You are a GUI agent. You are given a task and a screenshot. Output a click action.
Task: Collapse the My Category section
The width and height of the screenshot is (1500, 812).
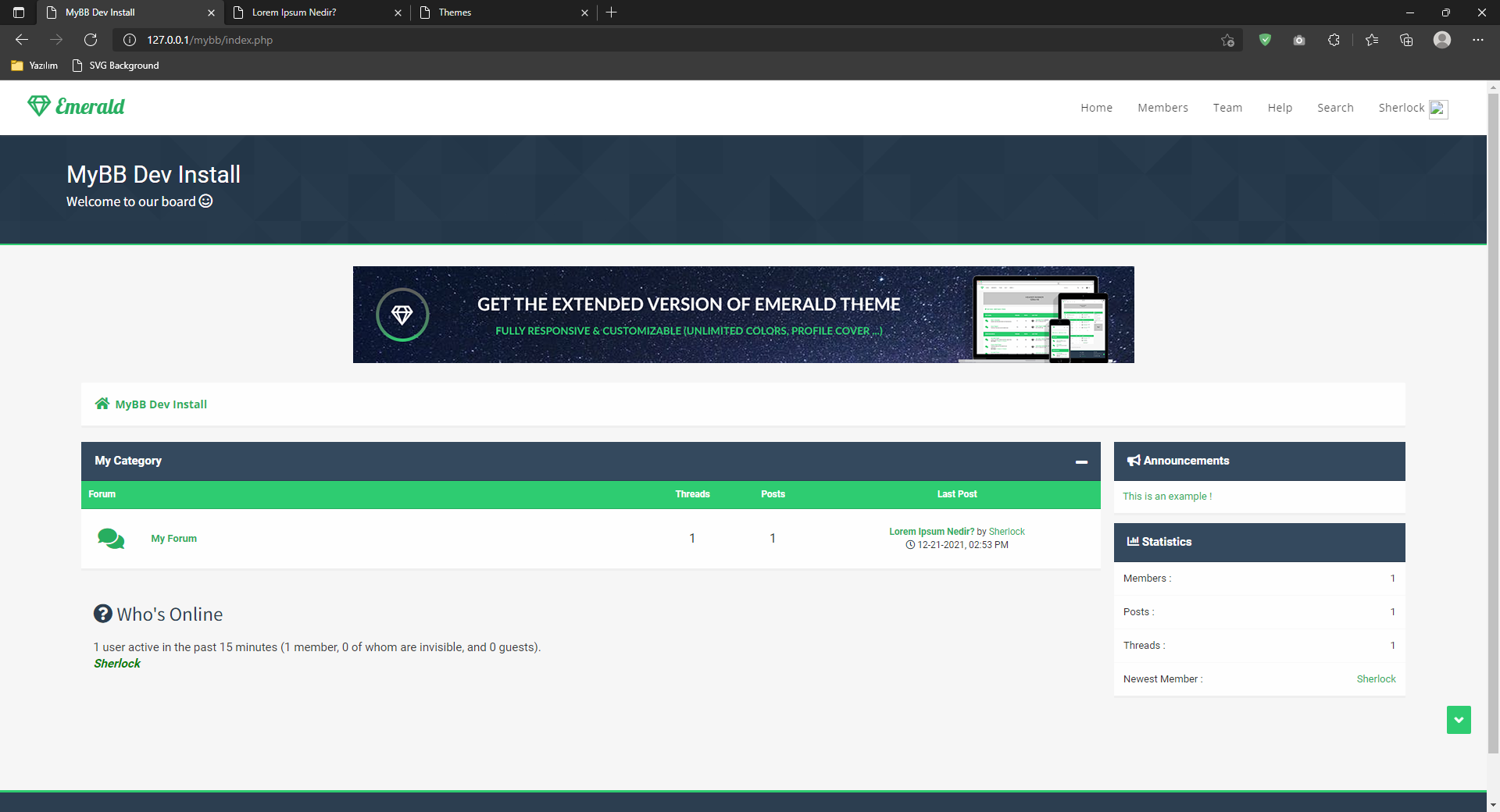[x=1081, y=461]
